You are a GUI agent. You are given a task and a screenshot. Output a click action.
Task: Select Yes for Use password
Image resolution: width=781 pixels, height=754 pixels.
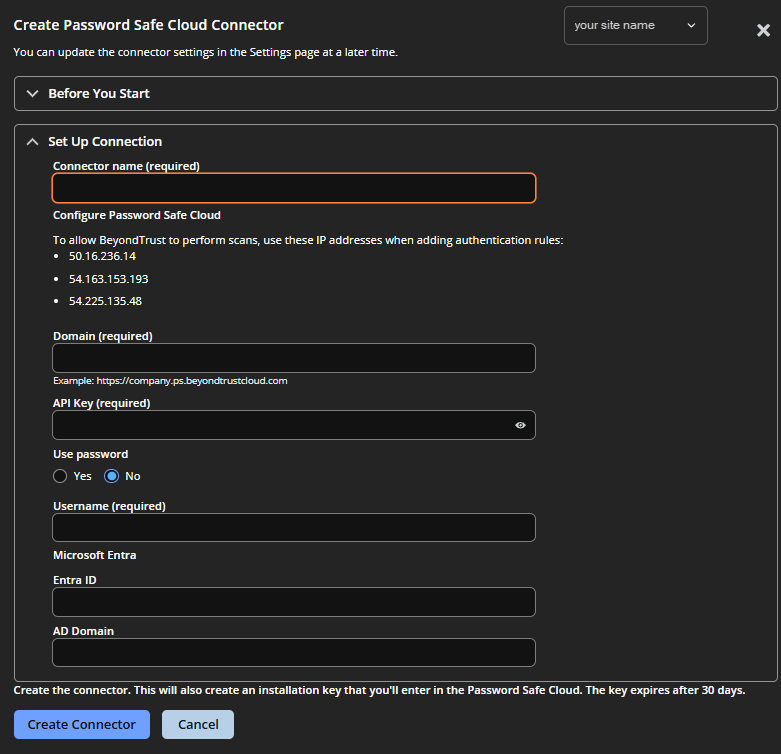60,476
